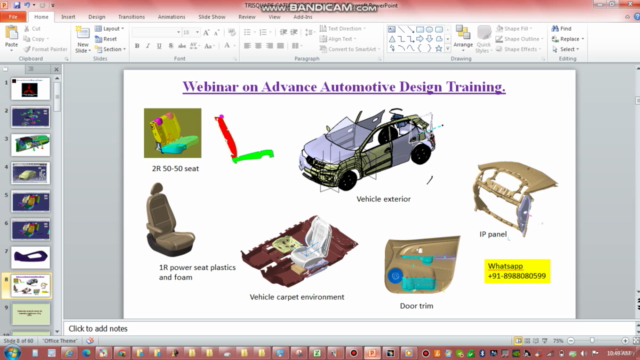Screen dimensions: 640x360
Task: Click the Copy command
Action: point(36,39)
